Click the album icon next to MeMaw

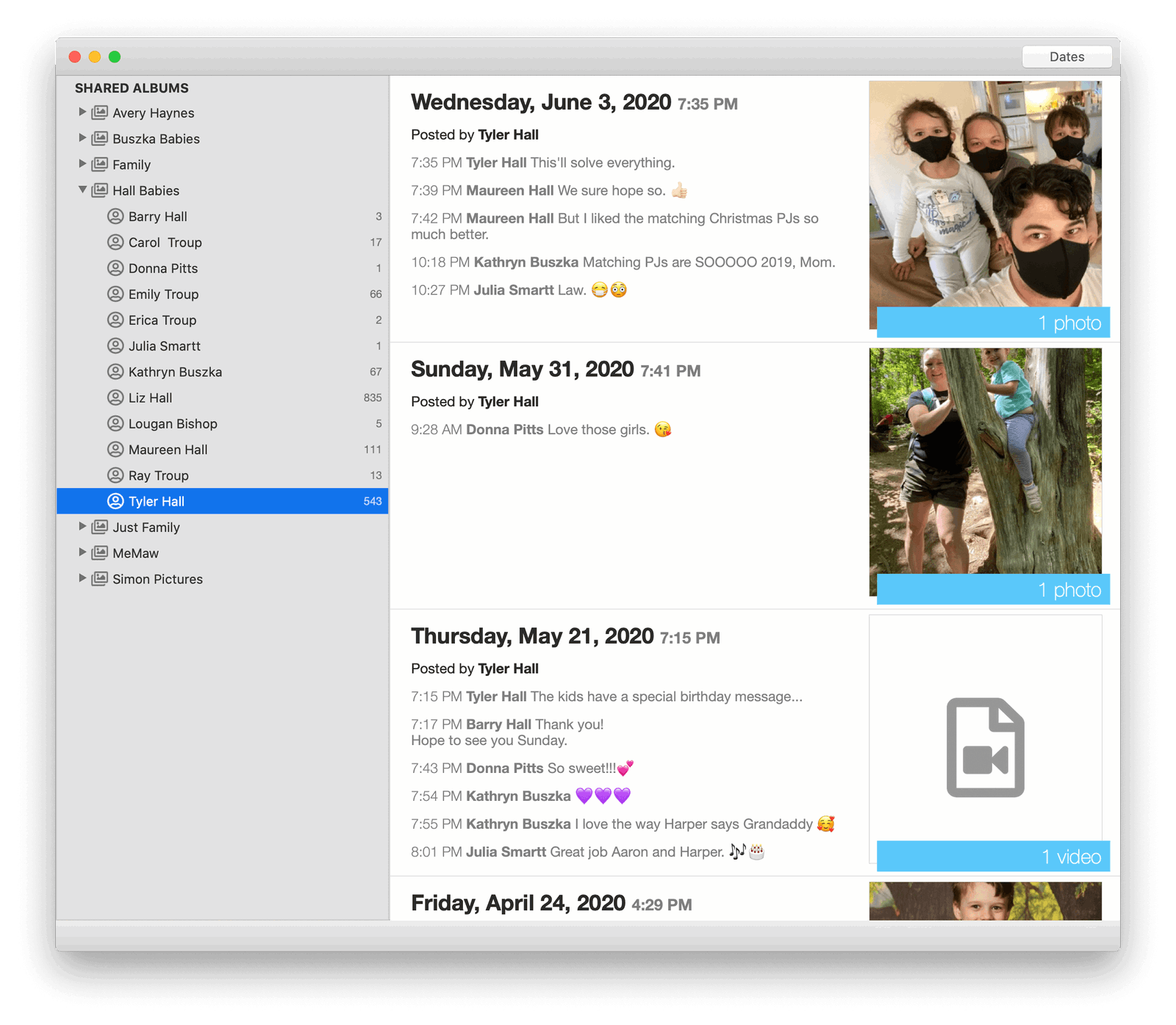(100, 553)
